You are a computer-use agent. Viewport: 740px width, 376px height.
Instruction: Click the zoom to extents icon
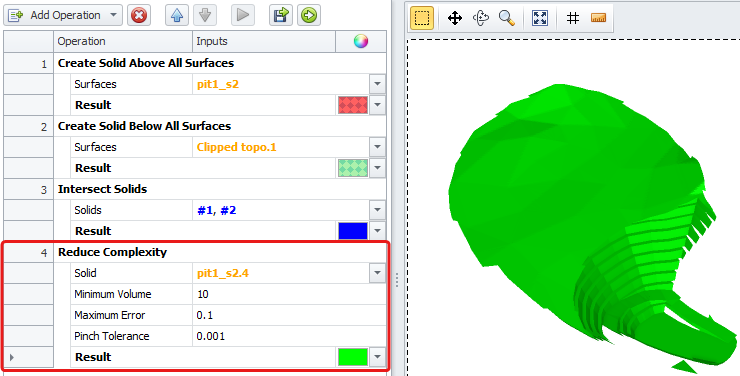539,18
